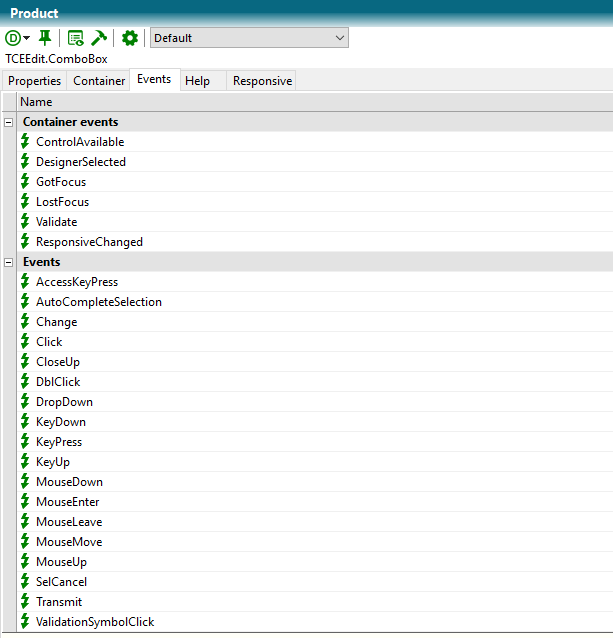The width and height of the screenshot is (613, 638).
Task: Select the DesignerSelected event name
Action: click(81, 162)
